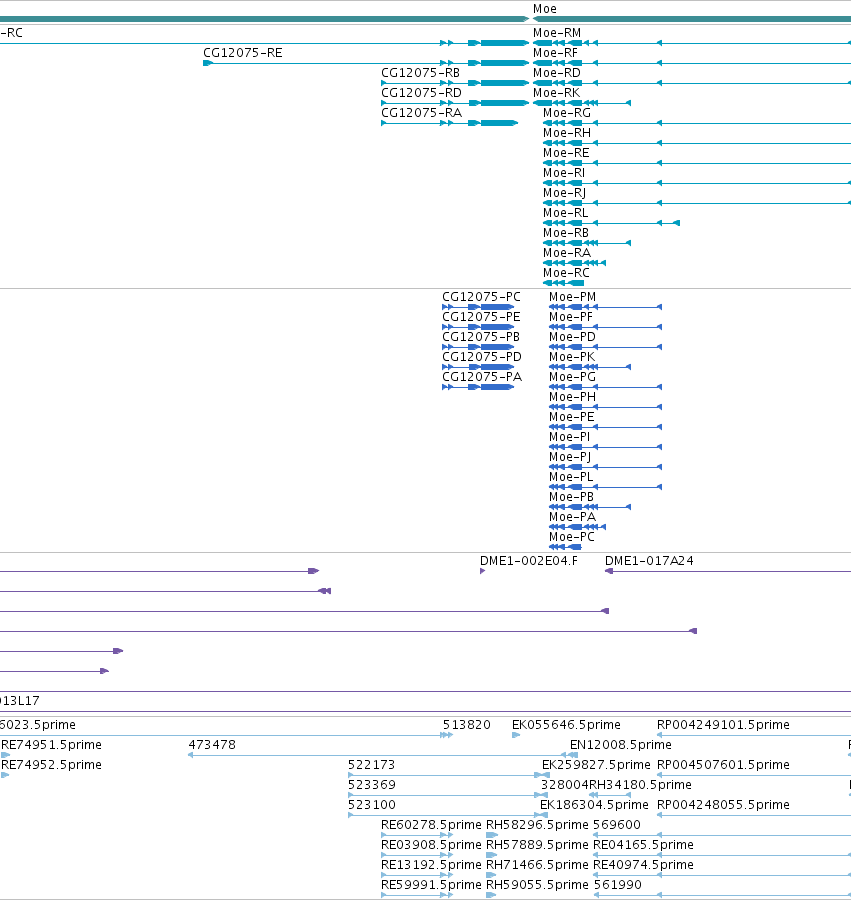The height and width of the screenshot is (900, 851).
Task: Select the Moe-PM protein label
Action: (x=573, y=297)
